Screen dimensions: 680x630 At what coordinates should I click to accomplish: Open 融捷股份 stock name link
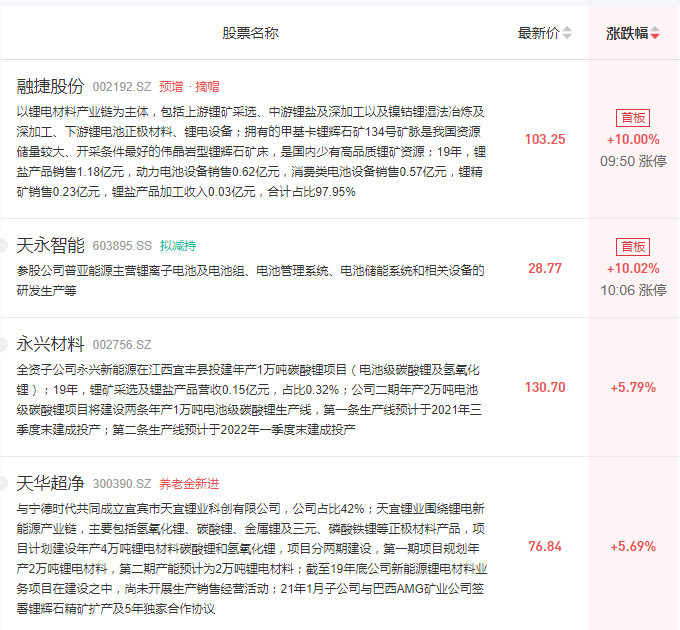[x=50, y=86]
